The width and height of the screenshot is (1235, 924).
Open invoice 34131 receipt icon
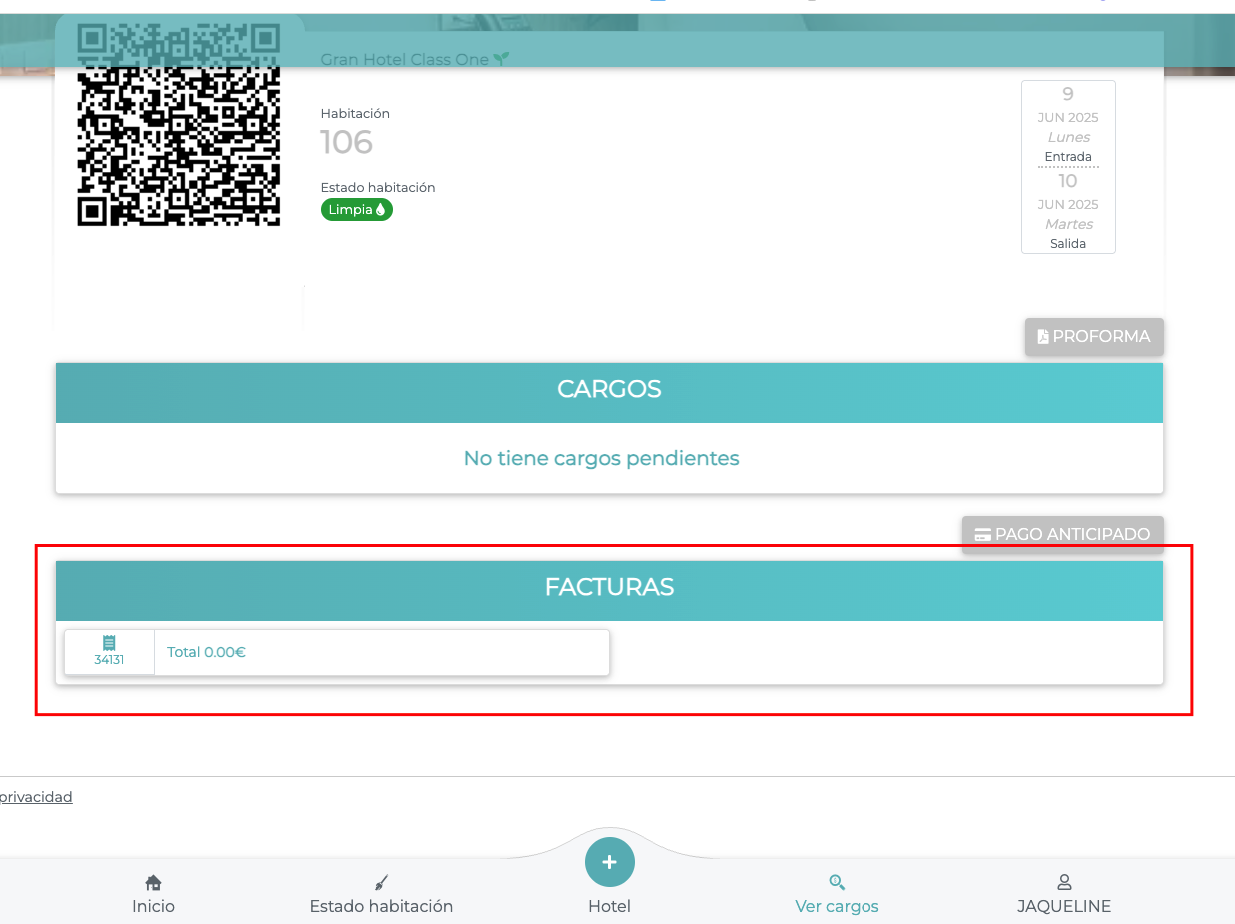(x=109, y=643)
